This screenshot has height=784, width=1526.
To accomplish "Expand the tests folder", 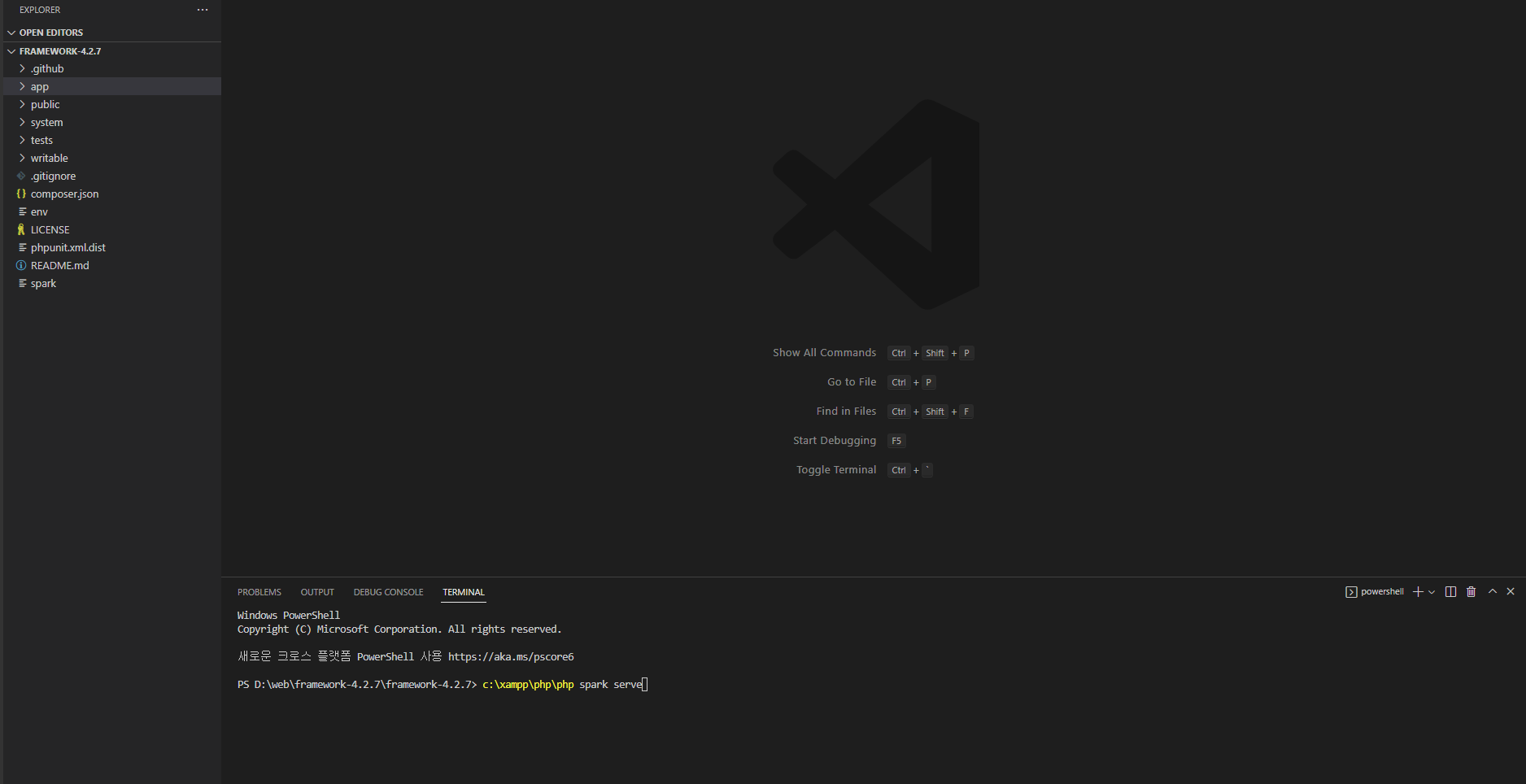I will pos(22,140).
